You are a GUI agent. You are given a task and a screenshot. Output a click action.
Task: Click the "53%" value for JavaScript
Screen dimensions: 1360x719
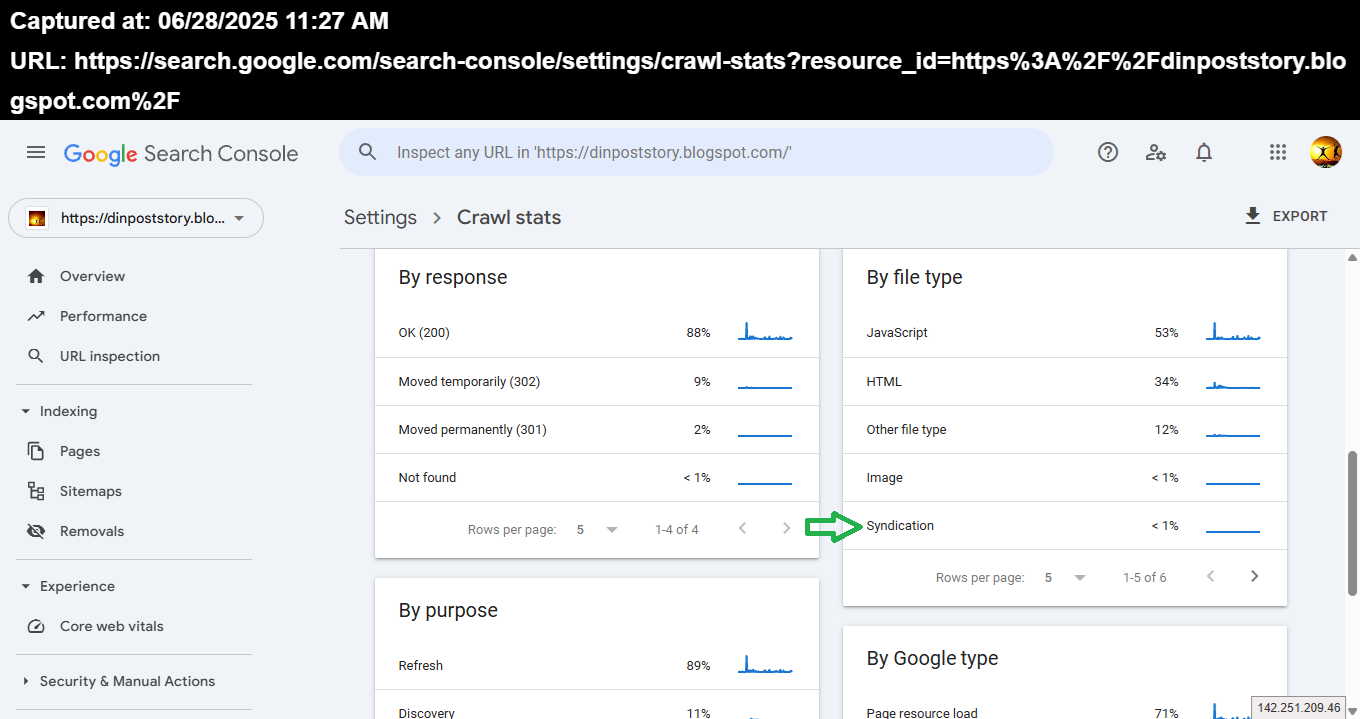(1166, 333)
